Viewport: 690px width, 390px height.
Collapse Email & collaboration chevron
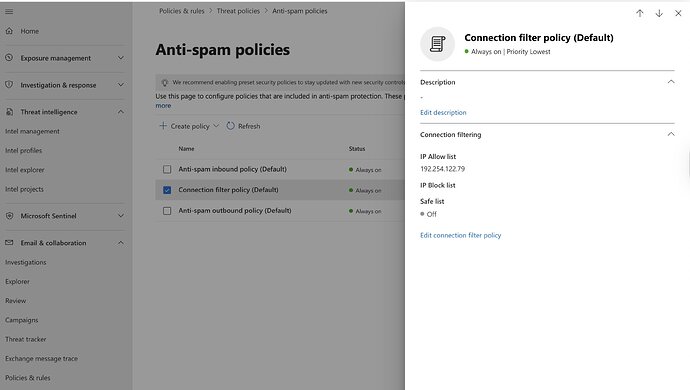click(x=121, y=243)
